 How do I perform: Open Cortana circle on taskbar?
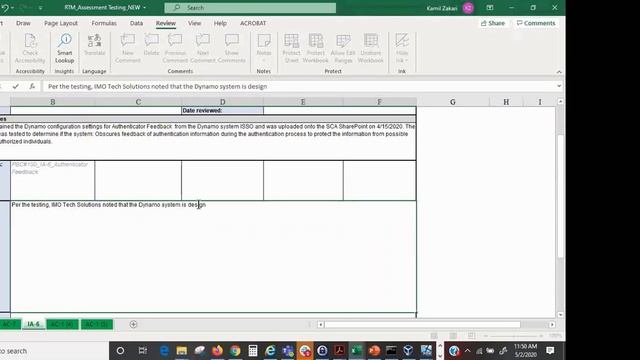click(120, 351)
